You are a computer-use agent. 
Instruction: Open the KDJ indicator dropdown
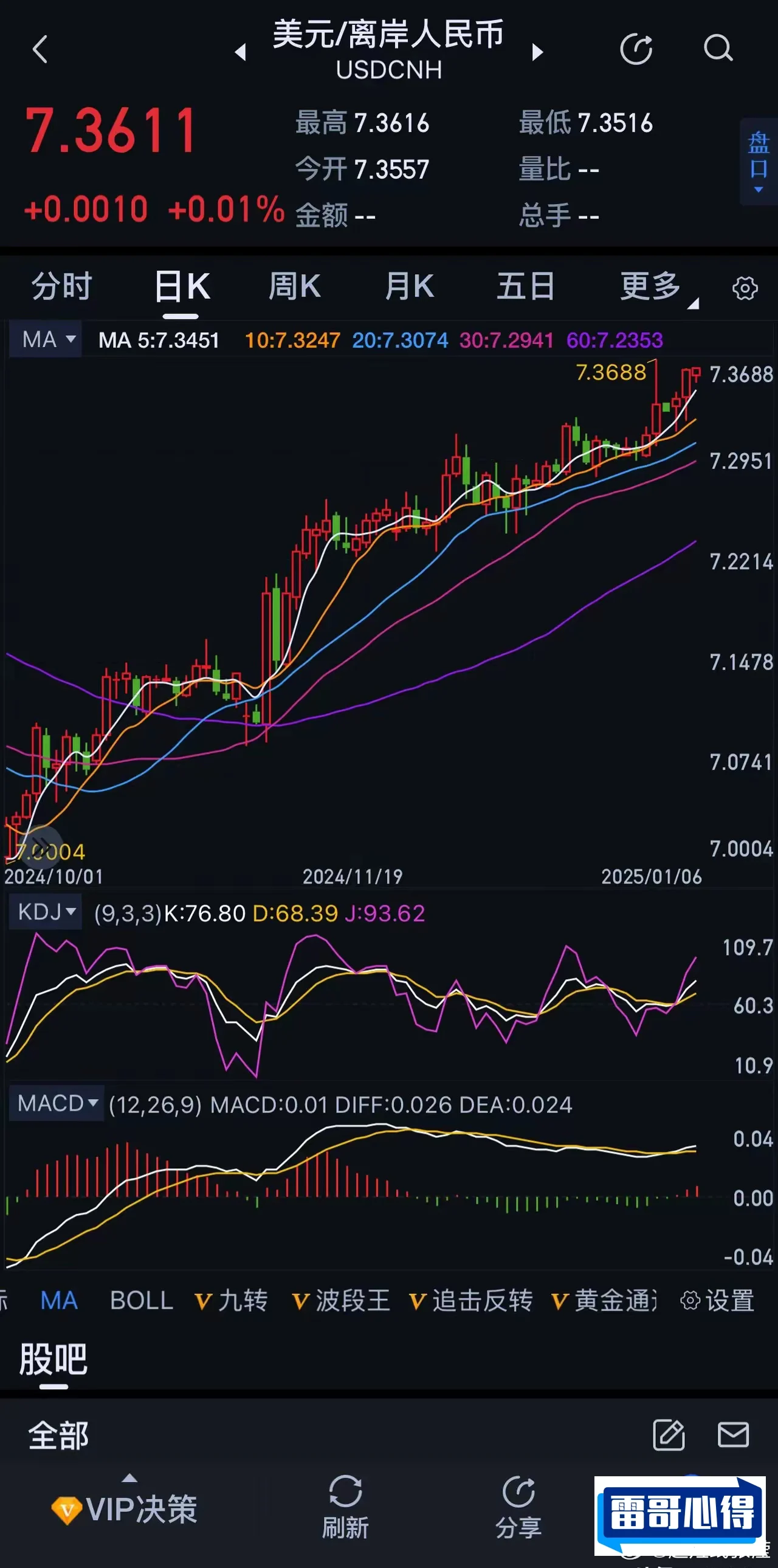(x=46, y=912)
